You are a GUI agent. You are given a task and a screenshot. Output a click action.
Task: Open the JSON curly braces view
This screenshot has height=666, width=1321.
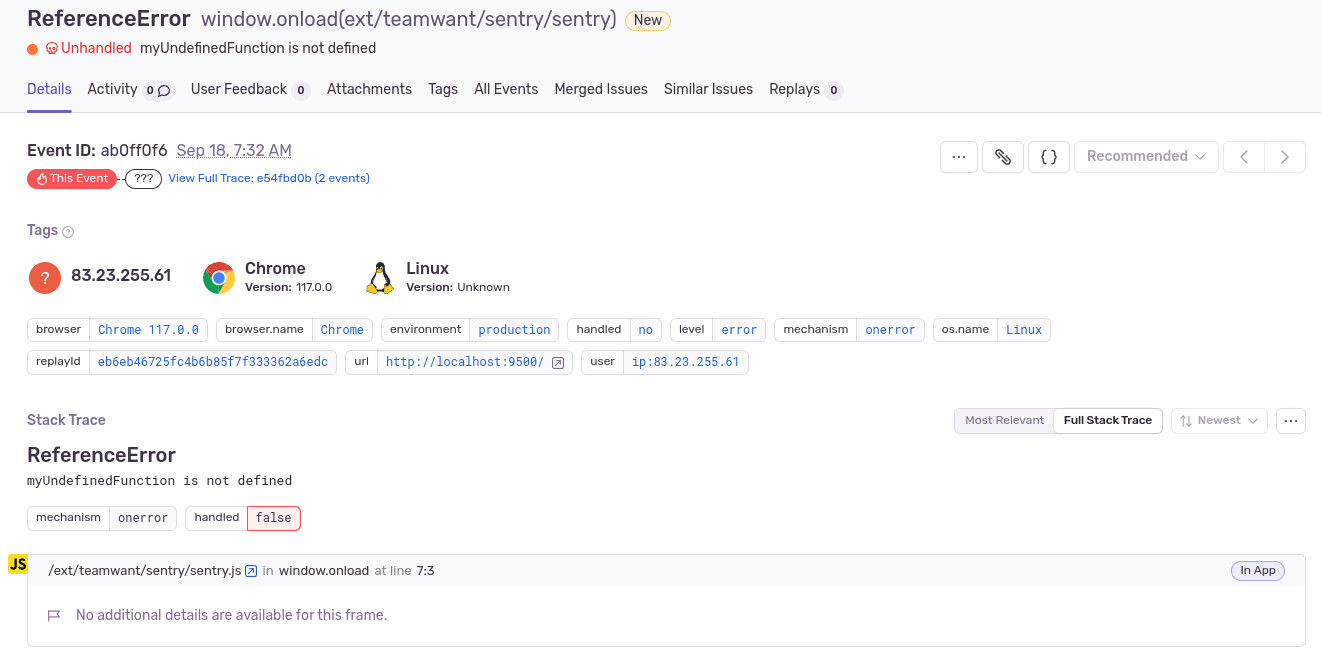1049,157
